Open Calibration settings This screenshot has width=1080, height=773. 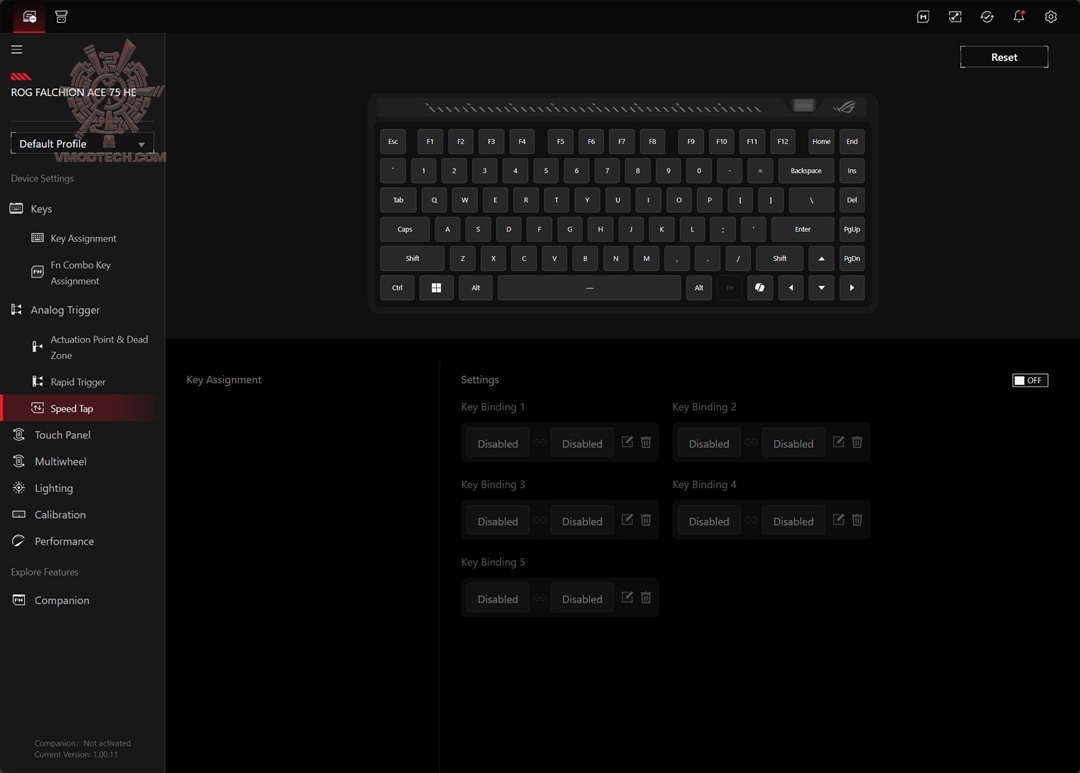point(60,515)
